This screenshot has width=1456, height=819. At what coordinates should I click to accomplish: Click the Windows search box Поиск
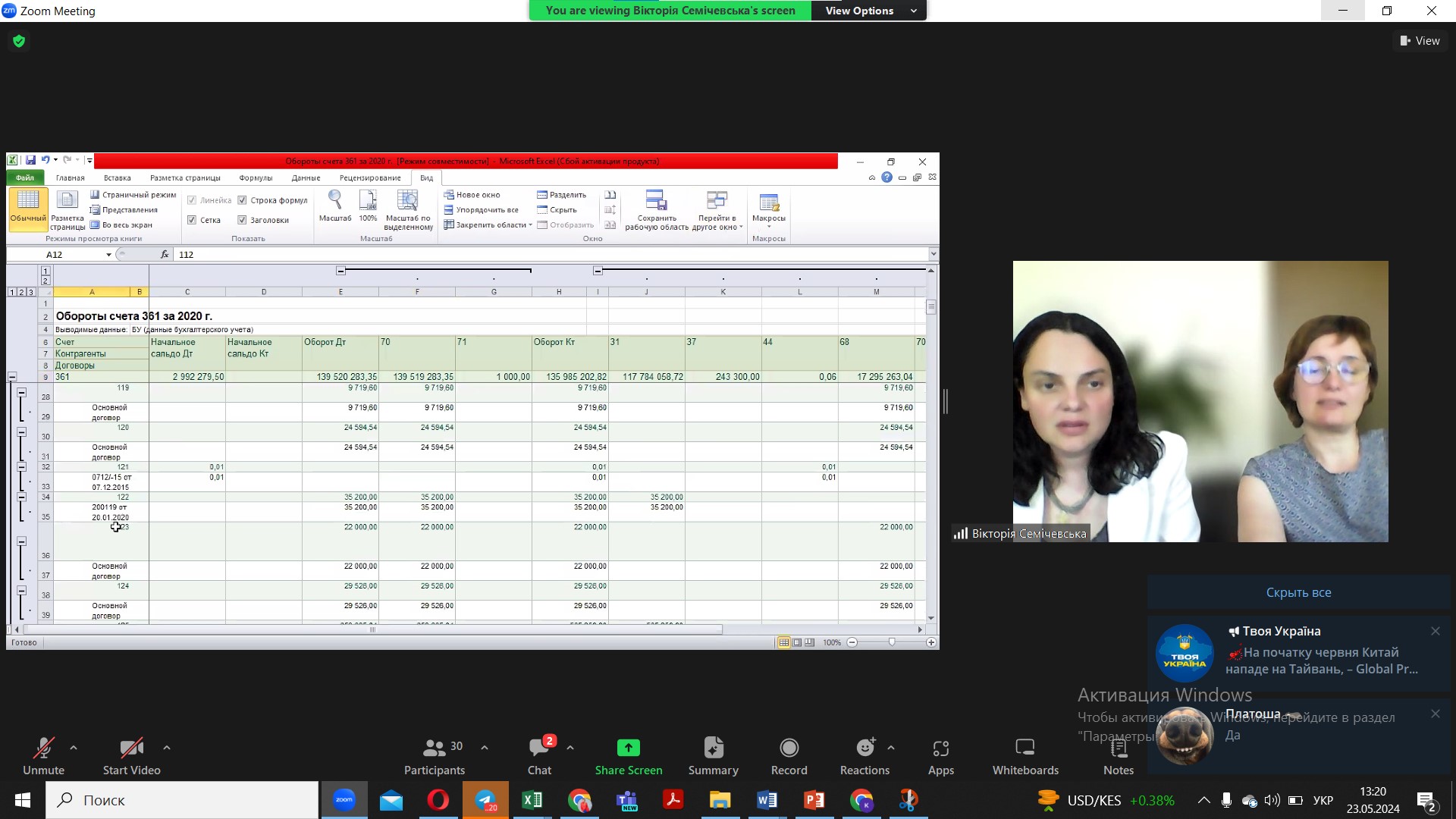(182, 800)
